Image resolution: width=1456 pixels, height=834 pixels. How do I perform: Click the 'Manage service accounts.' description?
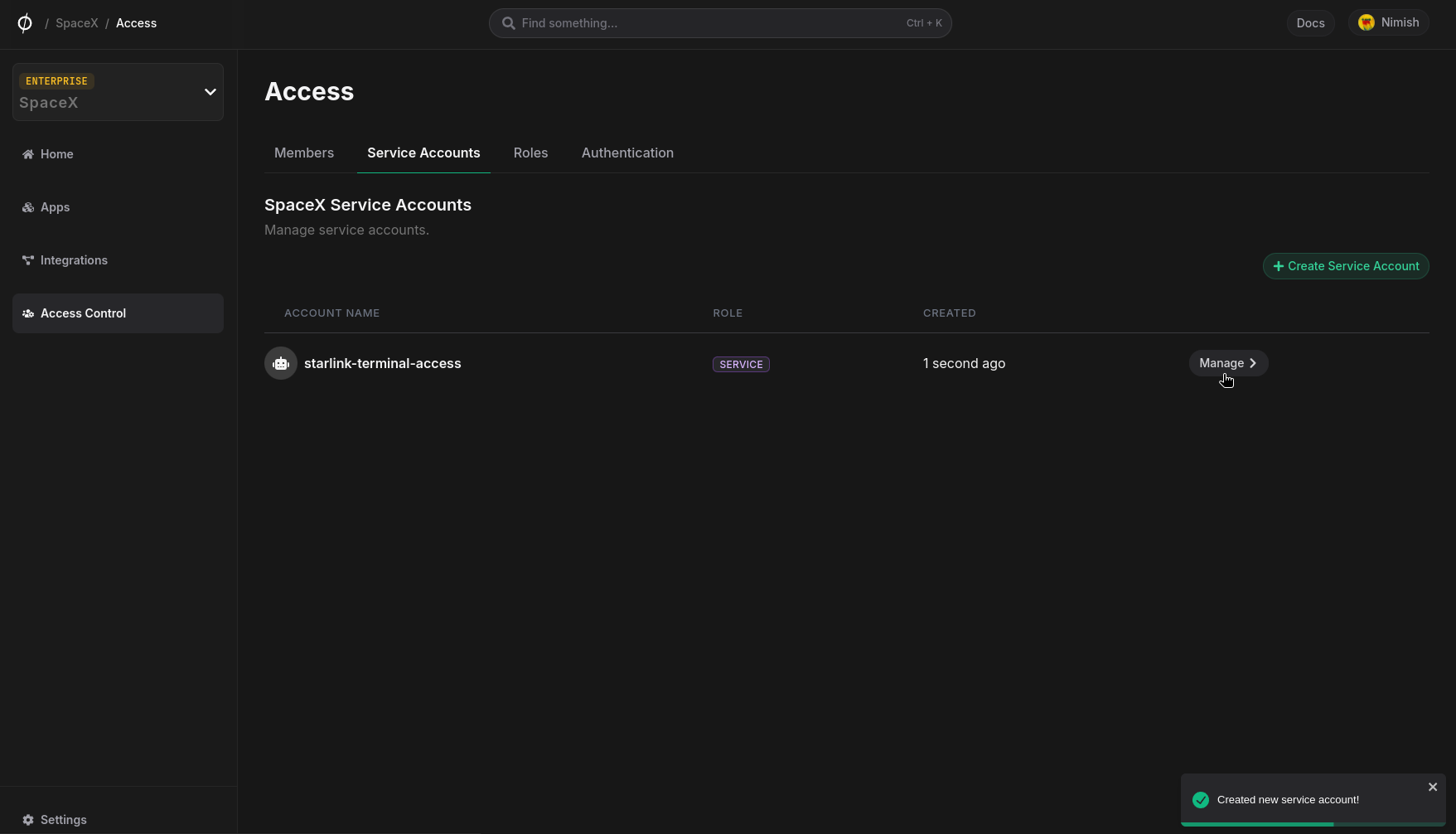[x=346, y=230]
